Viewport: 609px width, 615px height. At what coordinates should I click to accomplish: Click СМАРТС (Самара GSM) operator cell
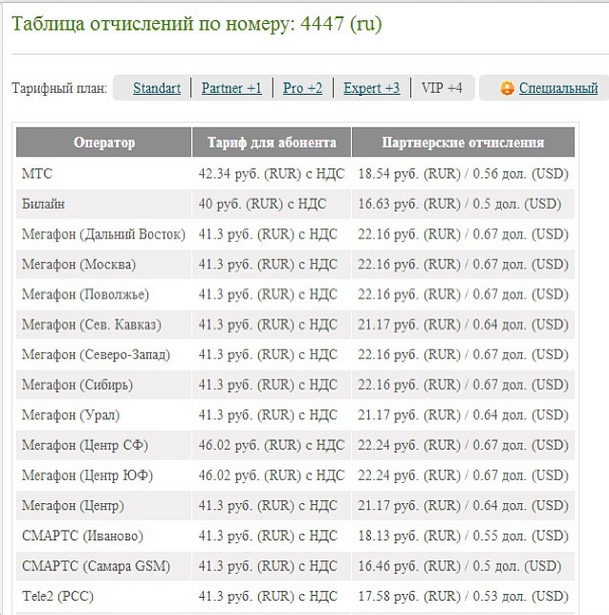click(104, 566)
